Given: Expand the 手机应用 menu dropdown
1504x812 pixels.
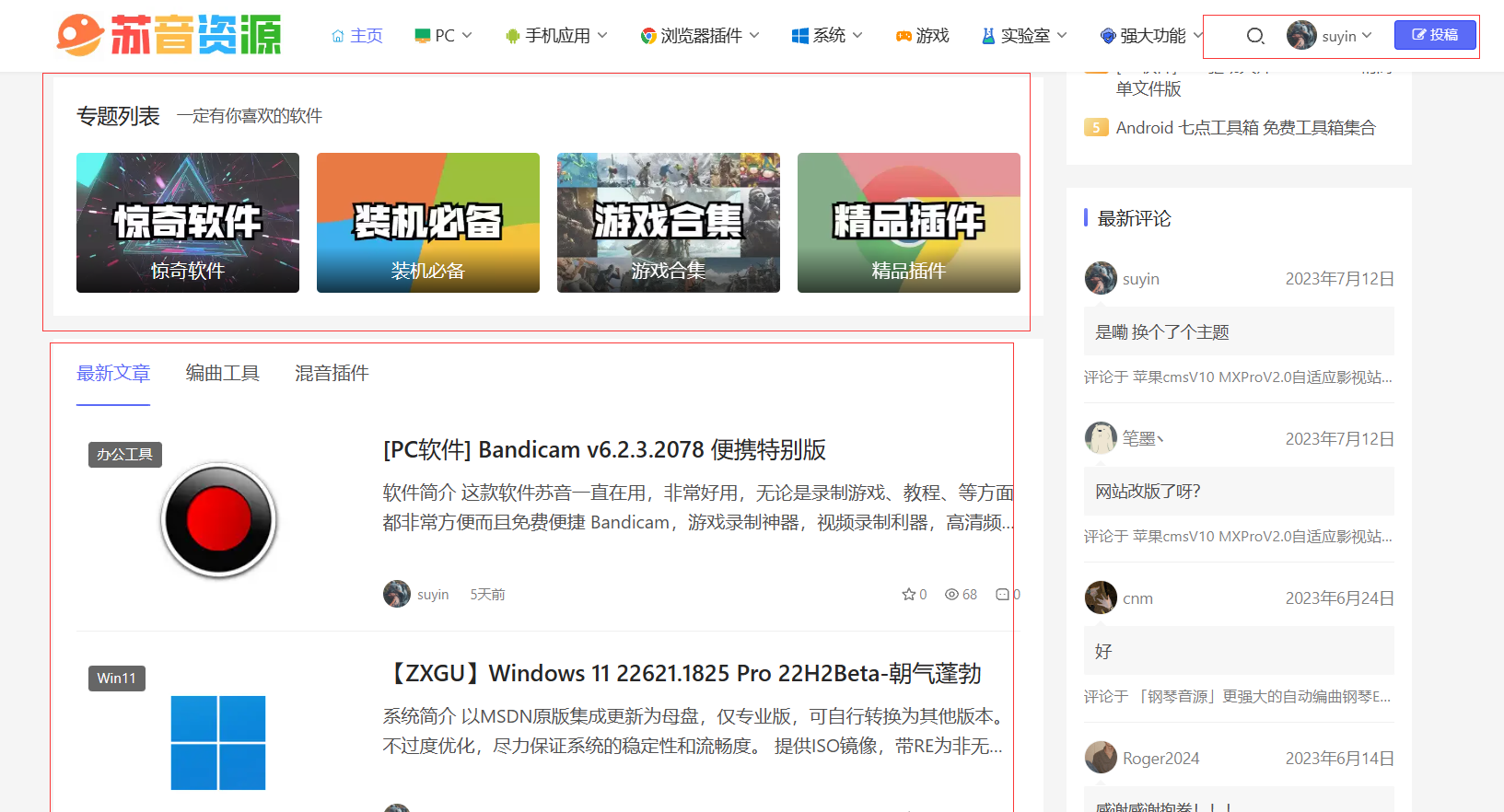Looking at the screenshot, I should [556, 36].
